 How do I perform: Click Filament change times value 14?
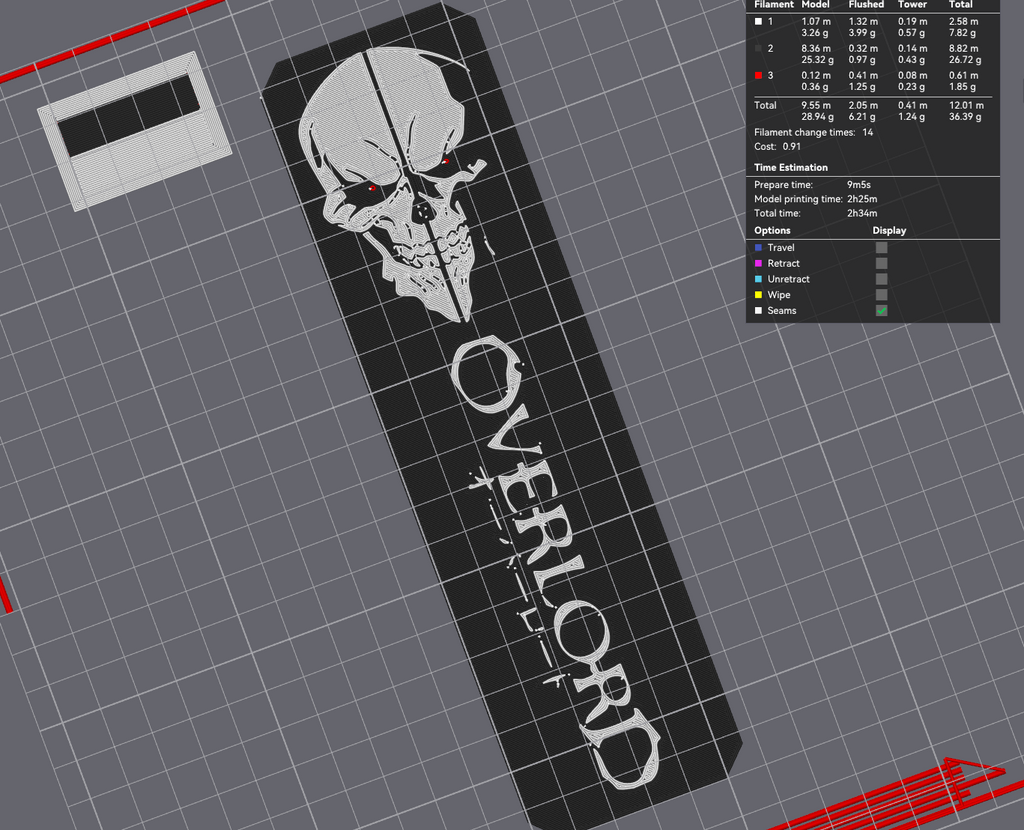click(867, 133)
